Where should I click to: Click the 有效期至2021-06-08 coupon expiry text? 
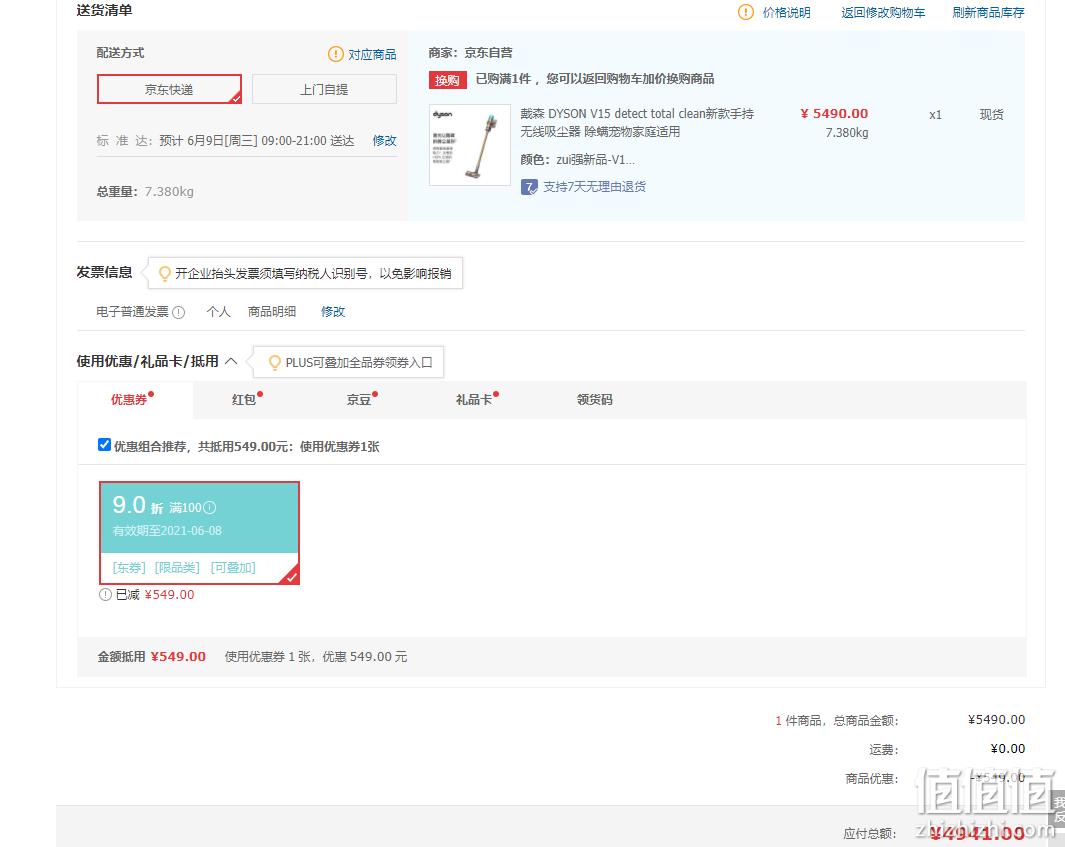[167, 530]
